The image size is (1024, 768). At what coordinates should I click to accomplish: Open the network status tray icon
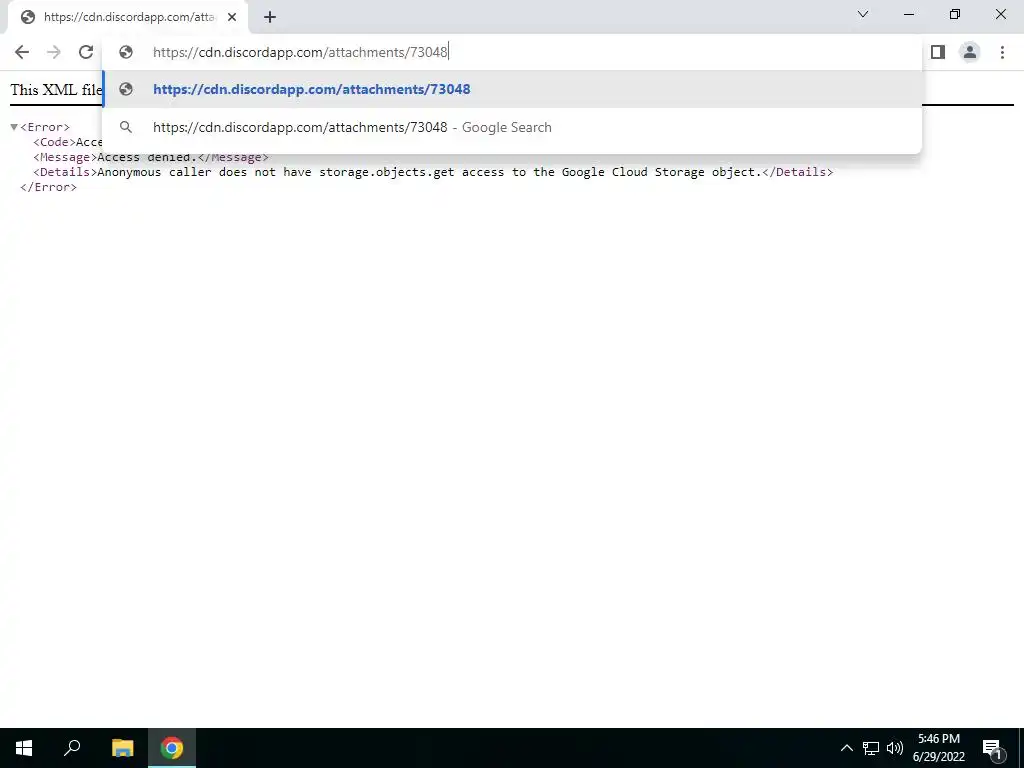click(871, 748)
